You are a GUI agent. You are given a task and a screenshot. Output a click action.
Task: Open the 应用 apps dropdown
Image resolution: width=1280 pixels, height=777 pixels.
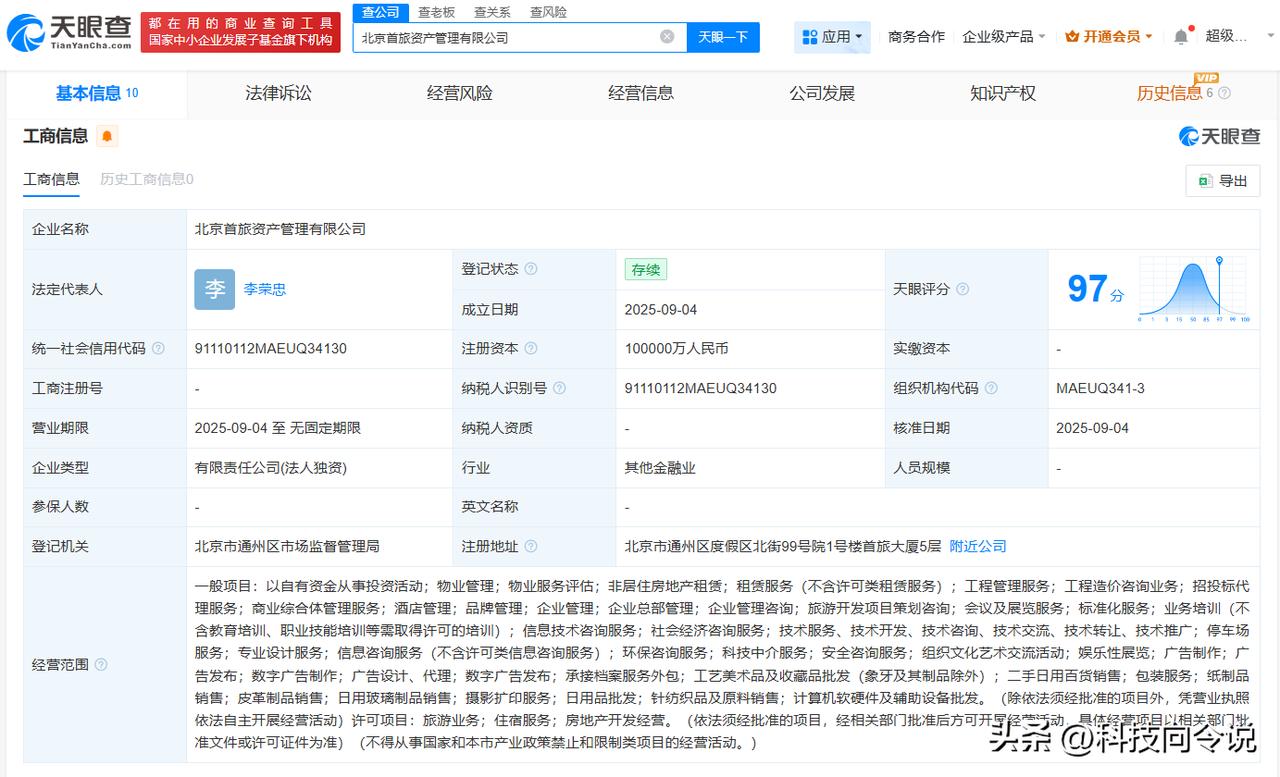833,37
